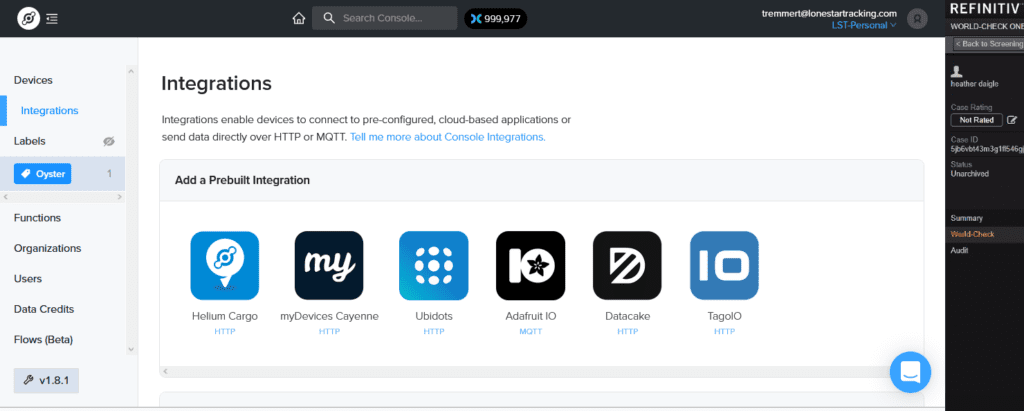Collapse the sidebar menu toggle icon

52,19
